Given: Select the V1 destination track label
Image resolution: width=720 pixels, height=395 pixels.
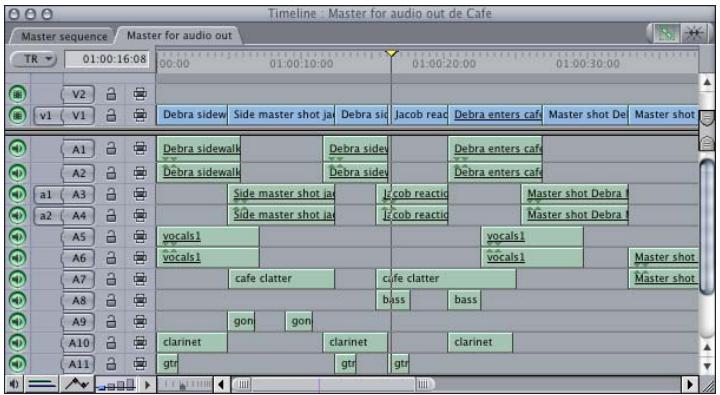Looking at the screenshot, I should 79,115.
